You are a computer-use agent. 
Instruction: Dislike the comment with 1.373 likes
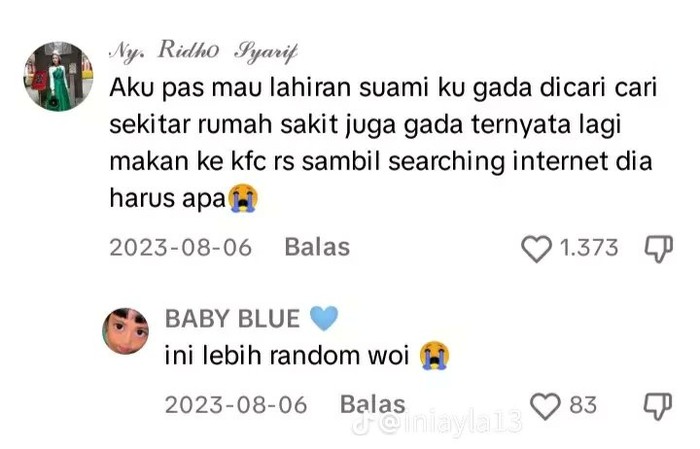[x=658, y=249]
